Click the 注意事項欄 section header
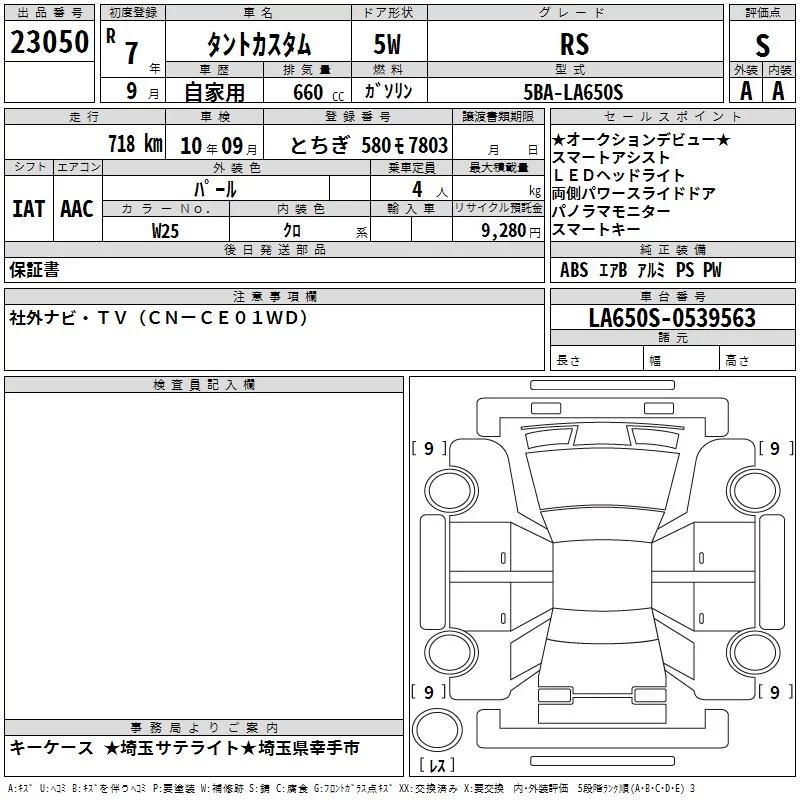 [x=274, y=296]
